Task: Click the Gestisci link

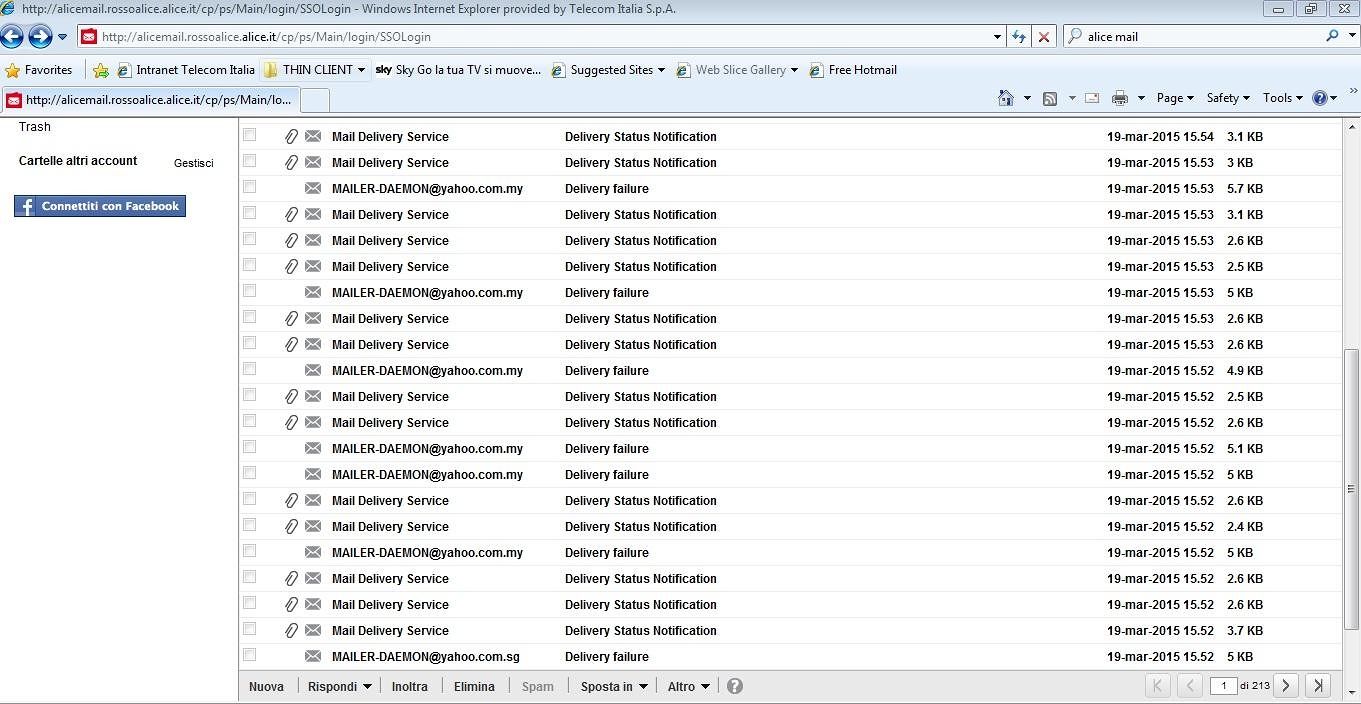Action: click(193, 162)
